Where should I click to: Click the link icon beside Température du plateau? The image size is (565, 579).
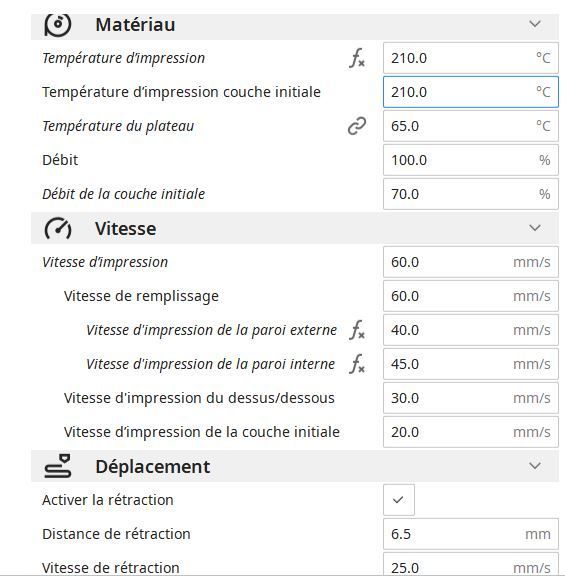pos(357,126)
